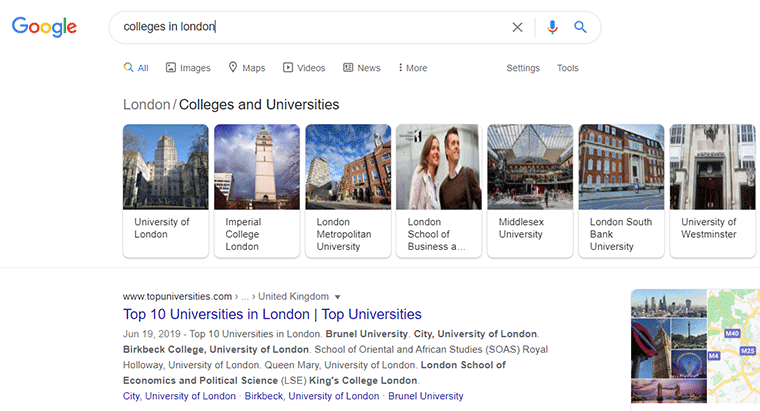Viewport: 760px width, 411px height.
Task: Switch to the Maps tab
Action: point(247,68)
